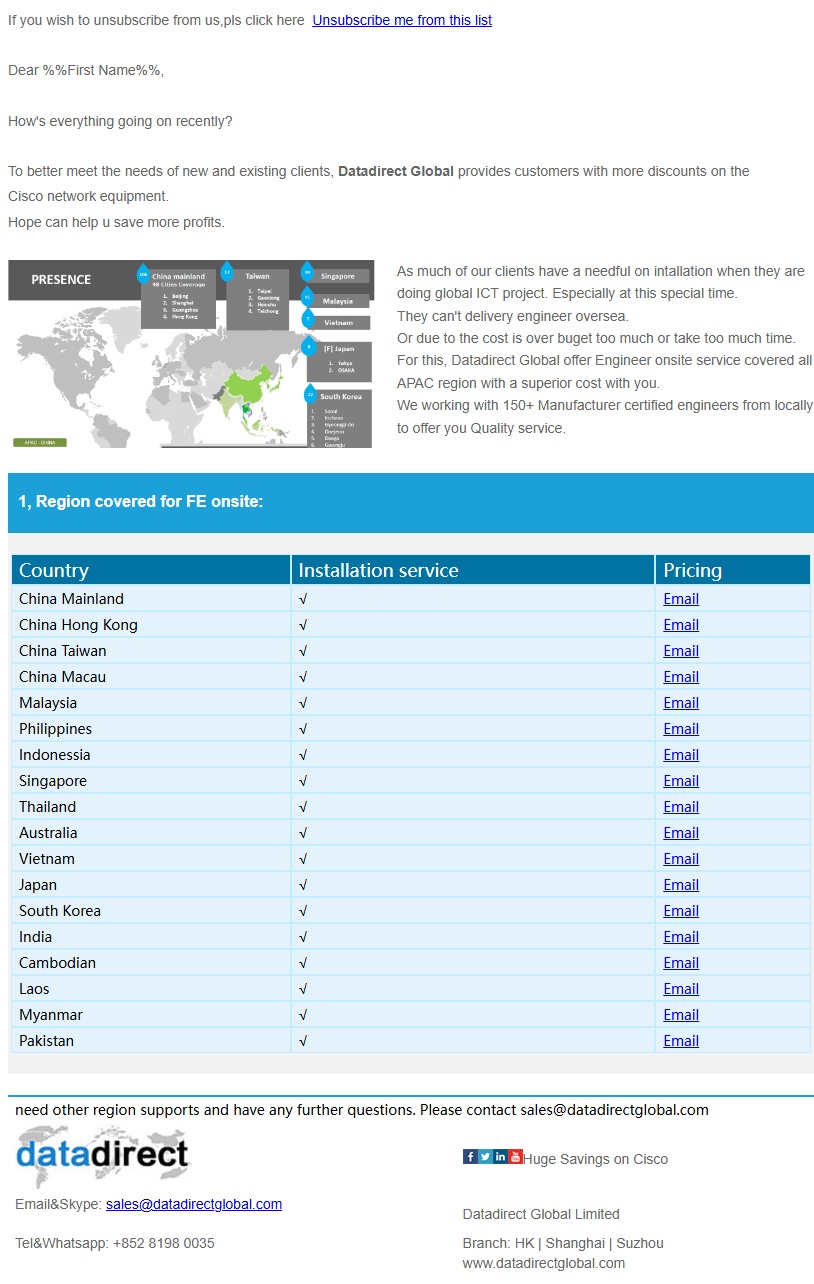Open Email pricing link for South Korea
Image resolution: width=814 pixels, height=1284 pixels.
681,911
